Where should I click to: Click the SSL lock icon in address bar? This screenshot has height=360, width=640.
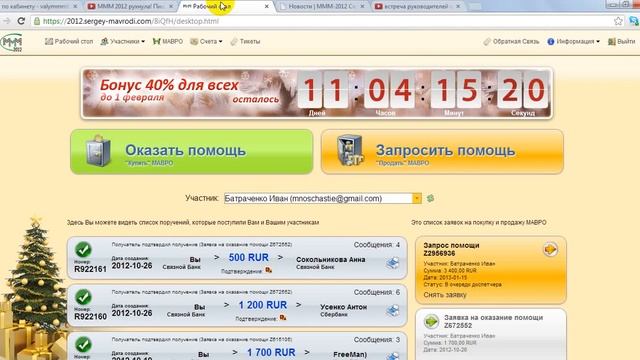point(37,21)
